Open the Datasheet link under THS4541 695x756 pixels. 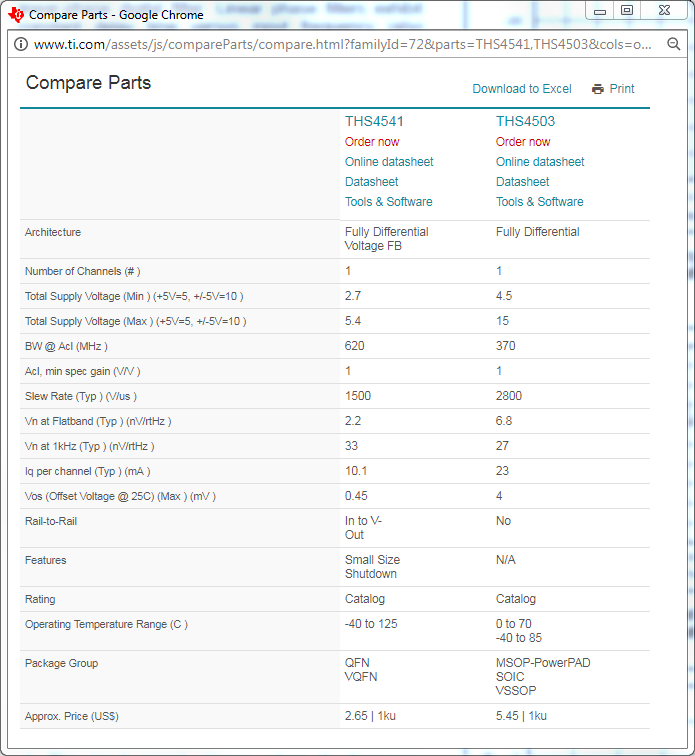coord(372,182)
